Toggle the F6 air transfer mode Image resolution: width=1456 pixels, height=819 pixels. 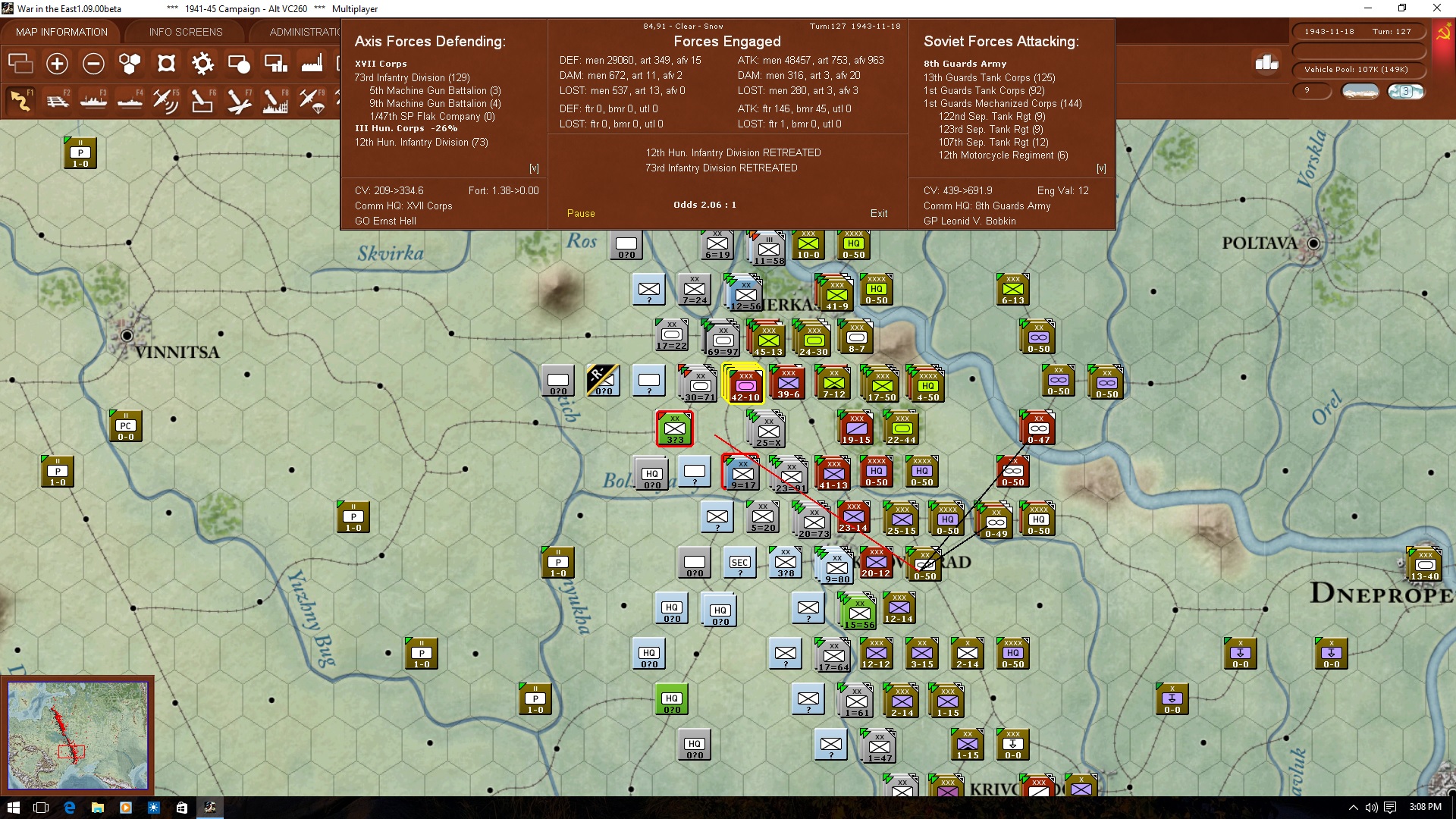tap(202, 99)
